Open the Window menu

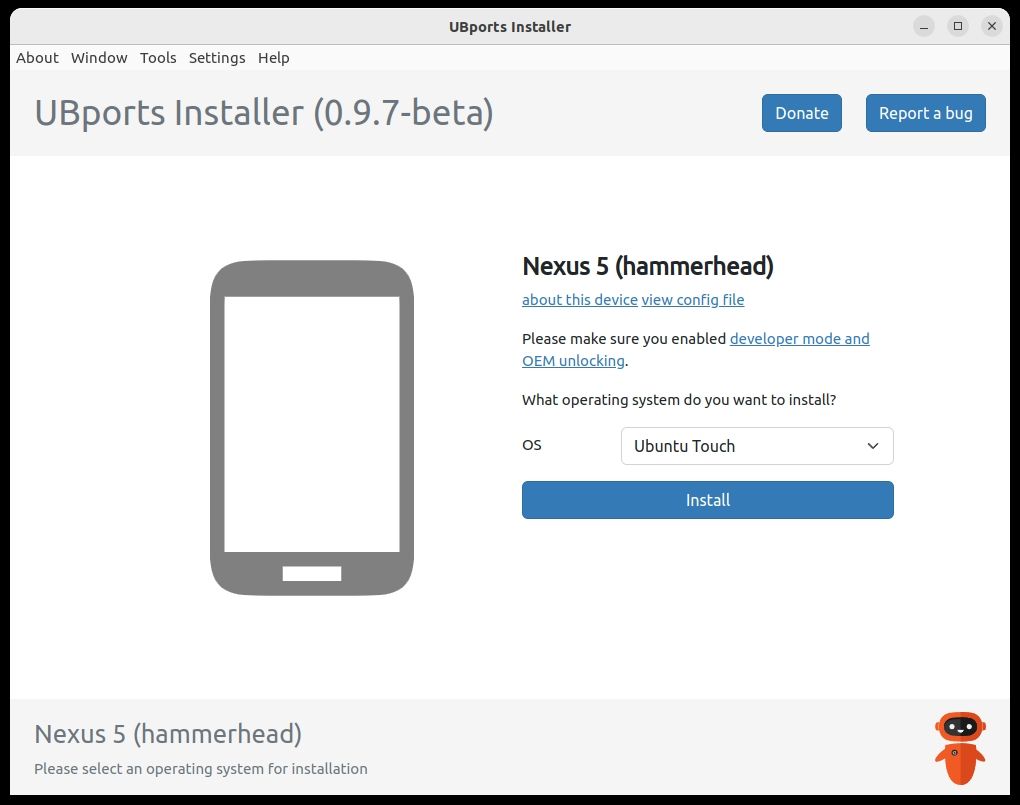click(98, 58)
